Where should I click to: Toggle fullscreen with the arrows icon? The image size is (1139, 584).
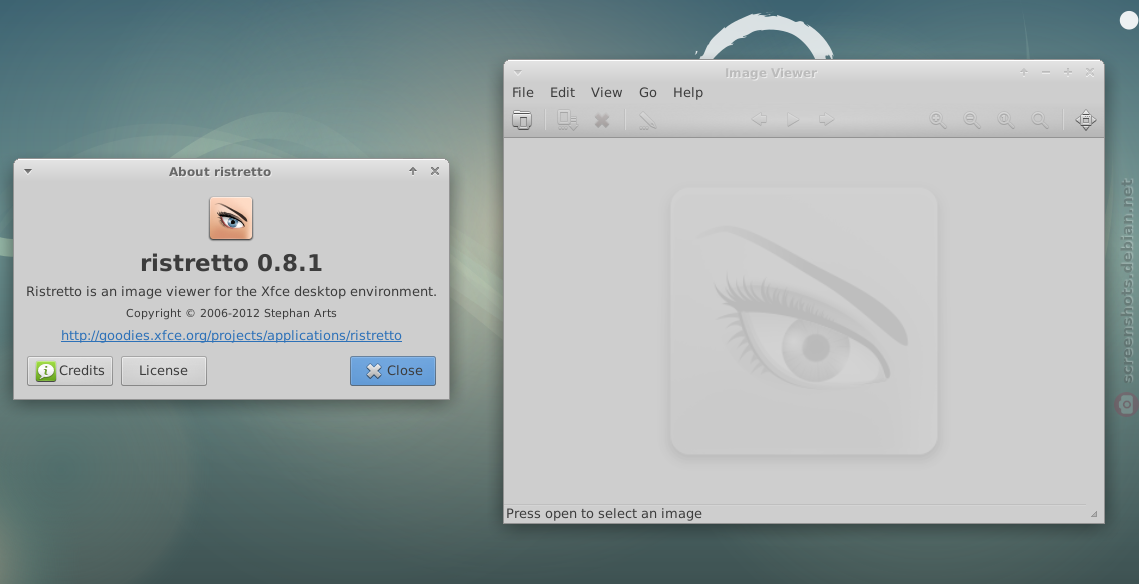click(x=1085, y=120)
